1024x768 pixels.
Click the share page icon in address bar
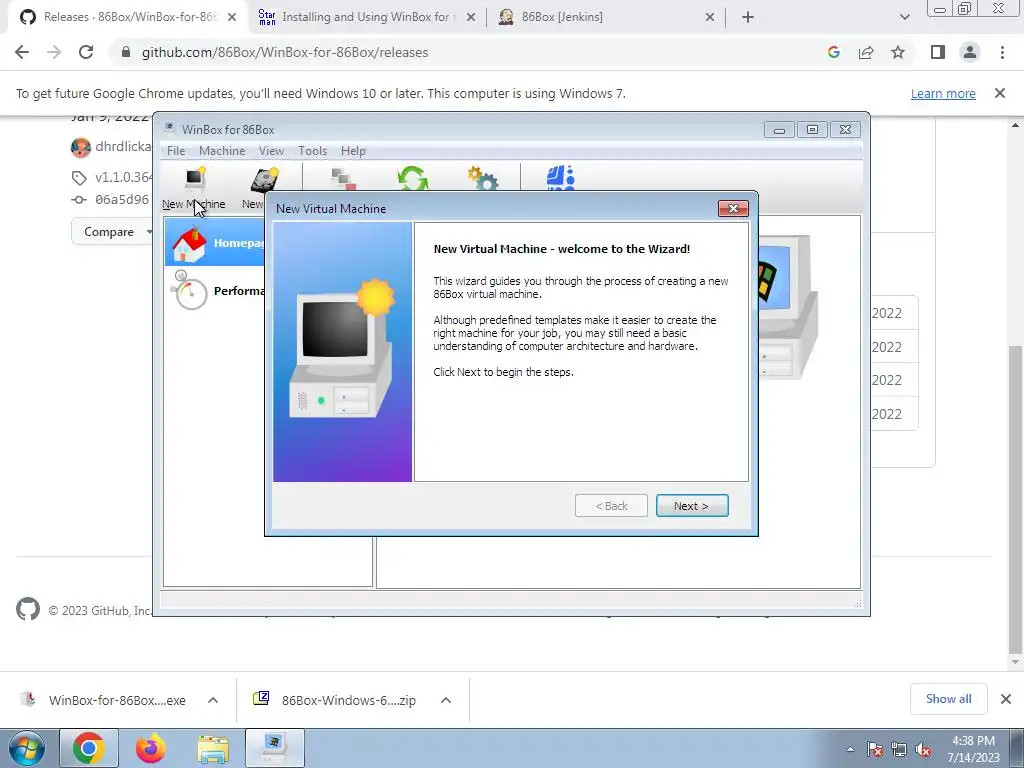click(866, 52)
